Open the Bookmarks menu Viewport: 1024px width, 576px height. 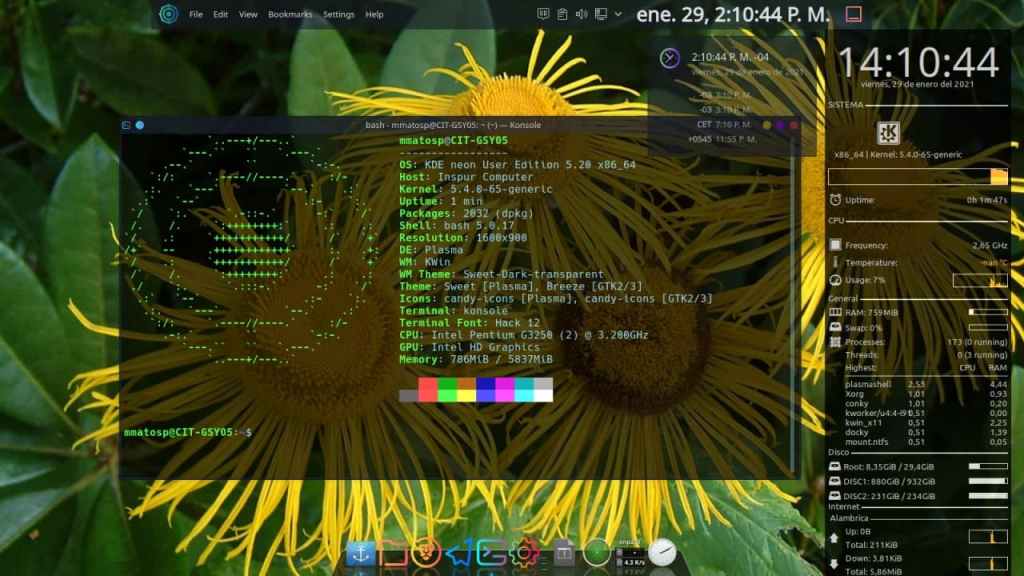coord(290,15)
